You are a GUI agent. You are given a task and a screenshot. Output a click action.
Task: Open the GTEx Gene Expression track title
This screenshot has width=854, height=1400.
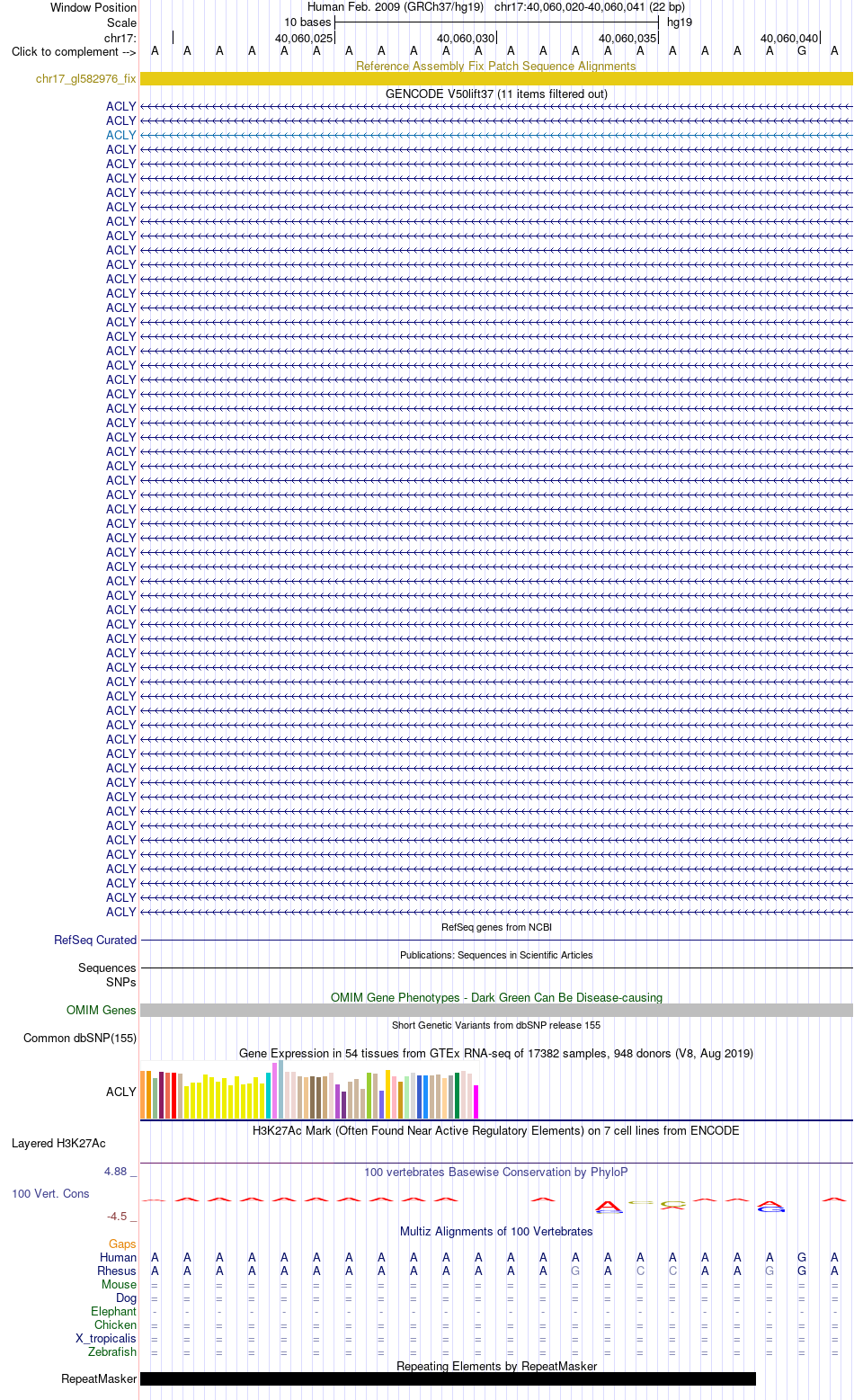point(496,1053)
